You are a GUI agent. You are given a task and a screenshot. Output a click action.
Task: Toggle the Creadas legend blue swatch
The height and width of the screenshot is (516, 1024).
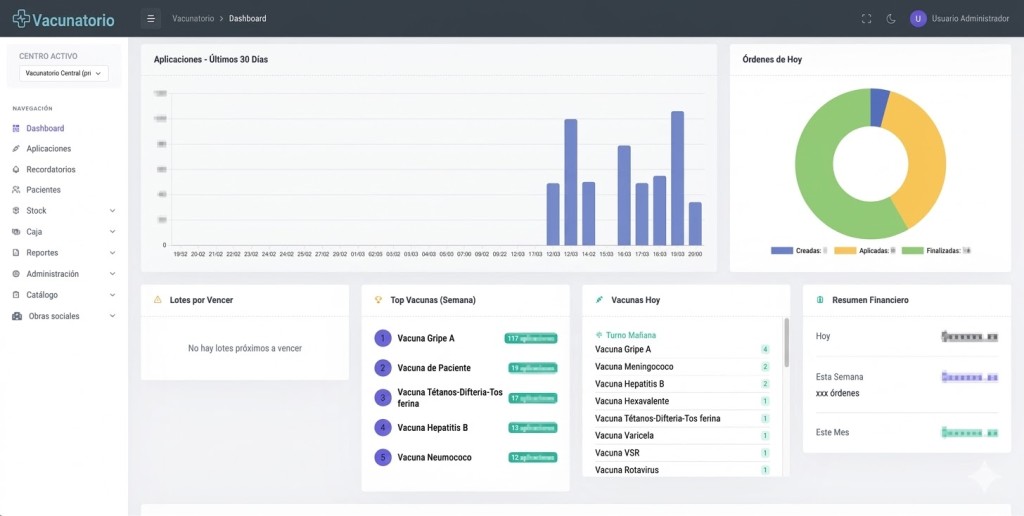click(781, 251)
